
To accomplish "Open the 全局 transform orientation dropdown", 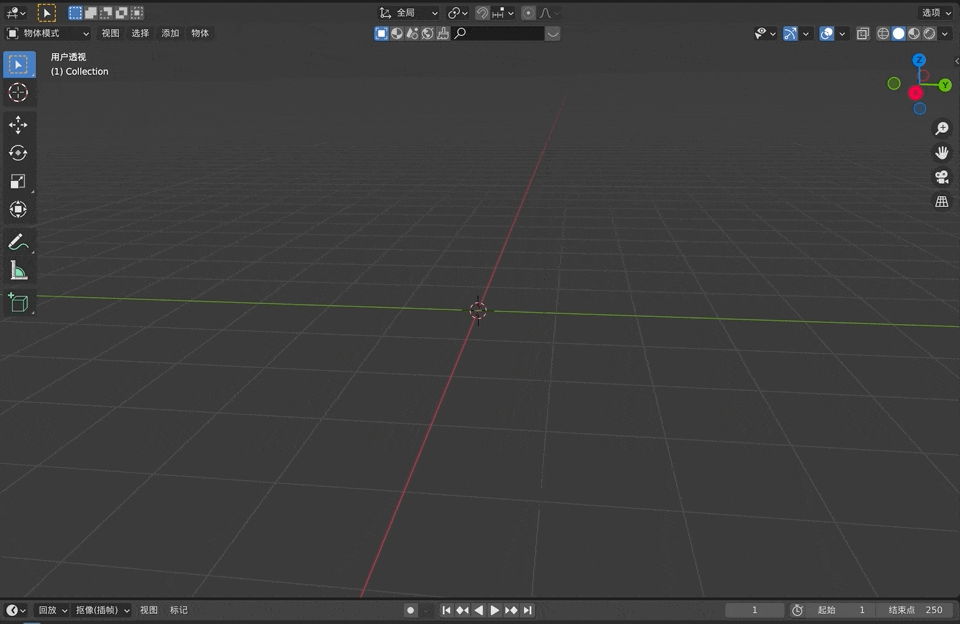I will [409, 13].
